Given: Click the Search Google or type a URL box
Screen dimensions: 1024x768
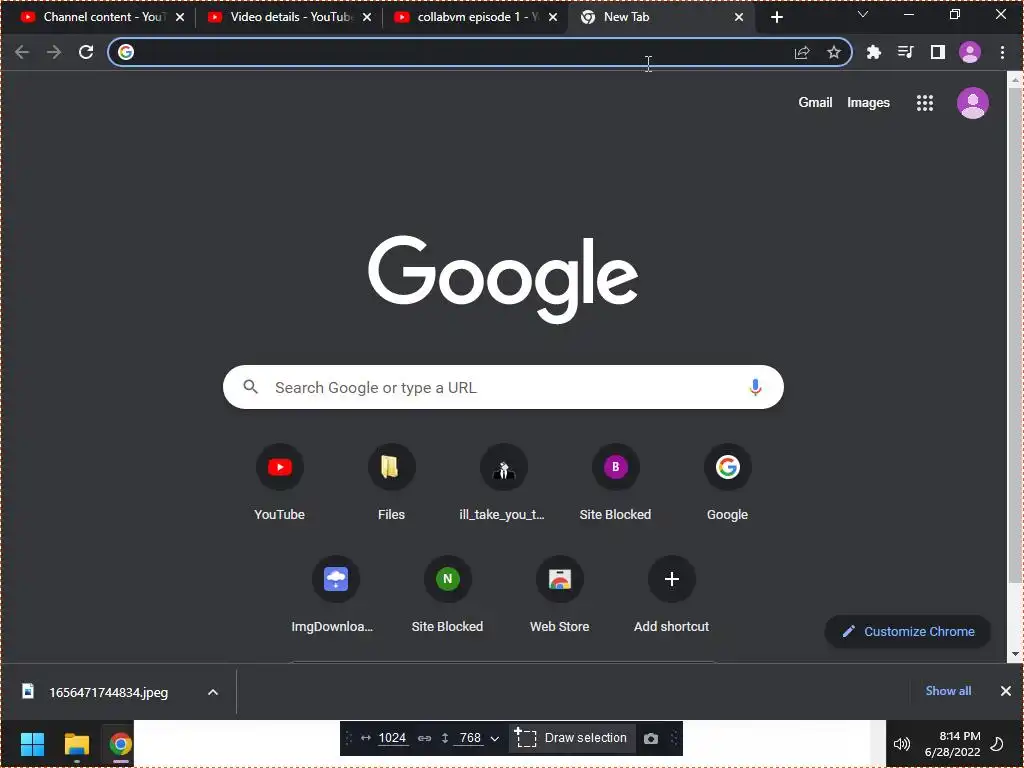Looking at the screenshot, I should (503, 387).
